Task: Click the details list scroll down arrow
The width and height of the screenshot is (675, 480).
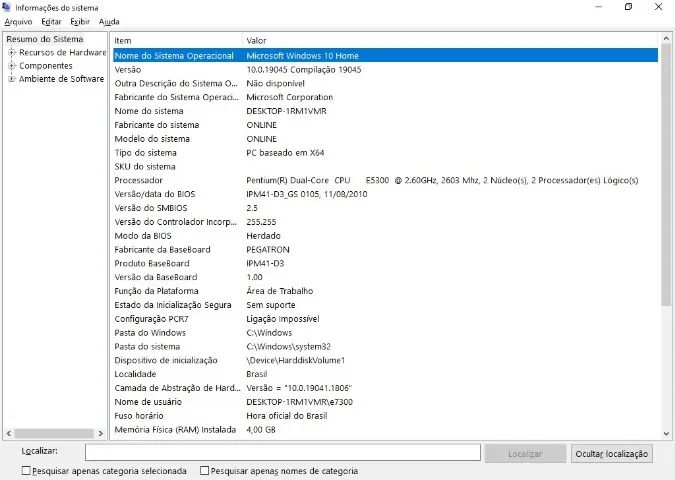Action: [666, 434]
